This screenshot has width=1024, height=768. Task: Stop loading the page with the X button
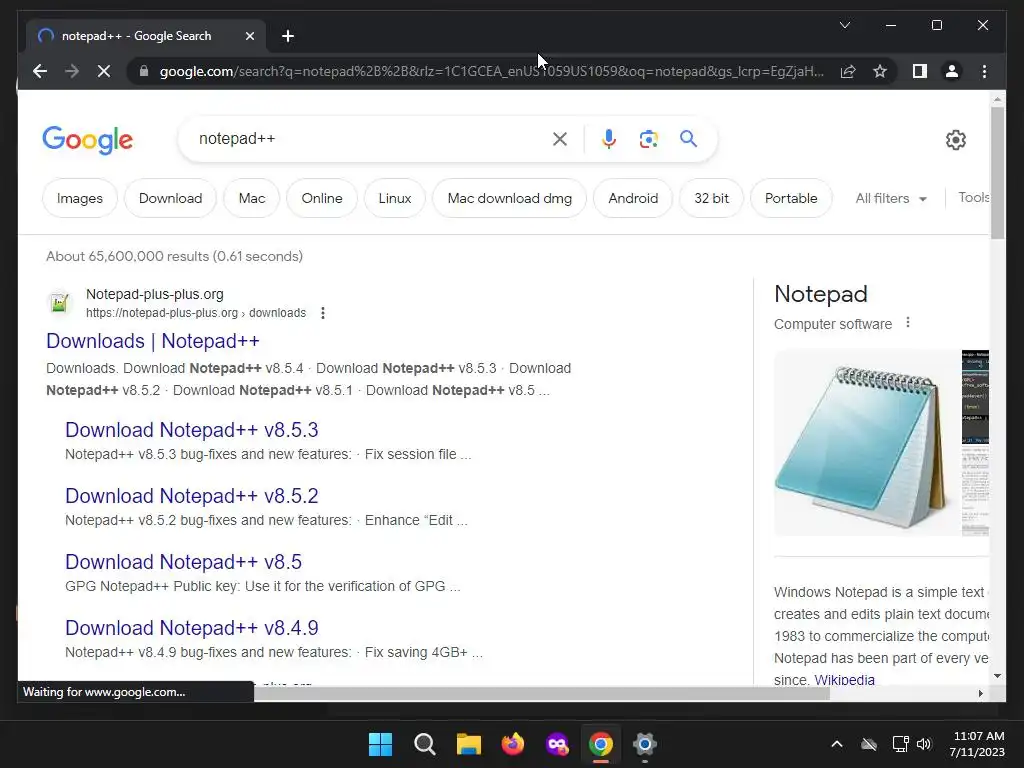(104, 71)
